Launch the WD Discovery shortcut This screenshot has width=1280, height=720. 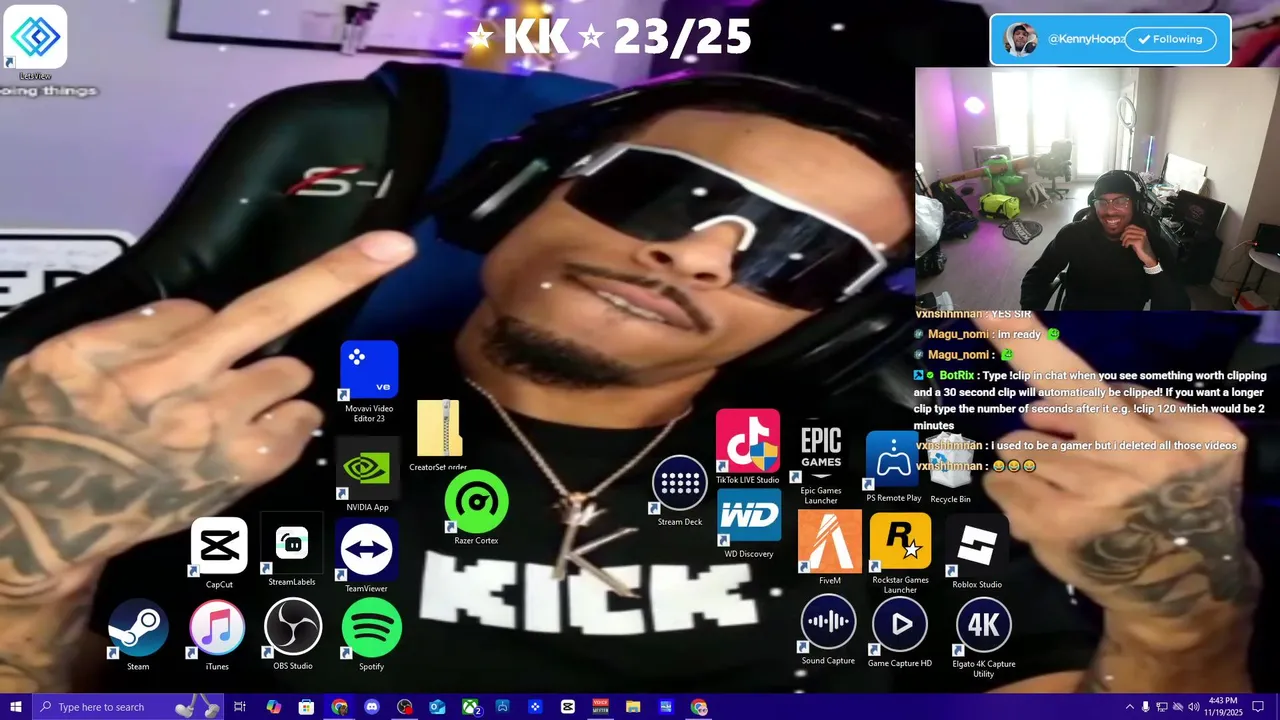(749, 522)
